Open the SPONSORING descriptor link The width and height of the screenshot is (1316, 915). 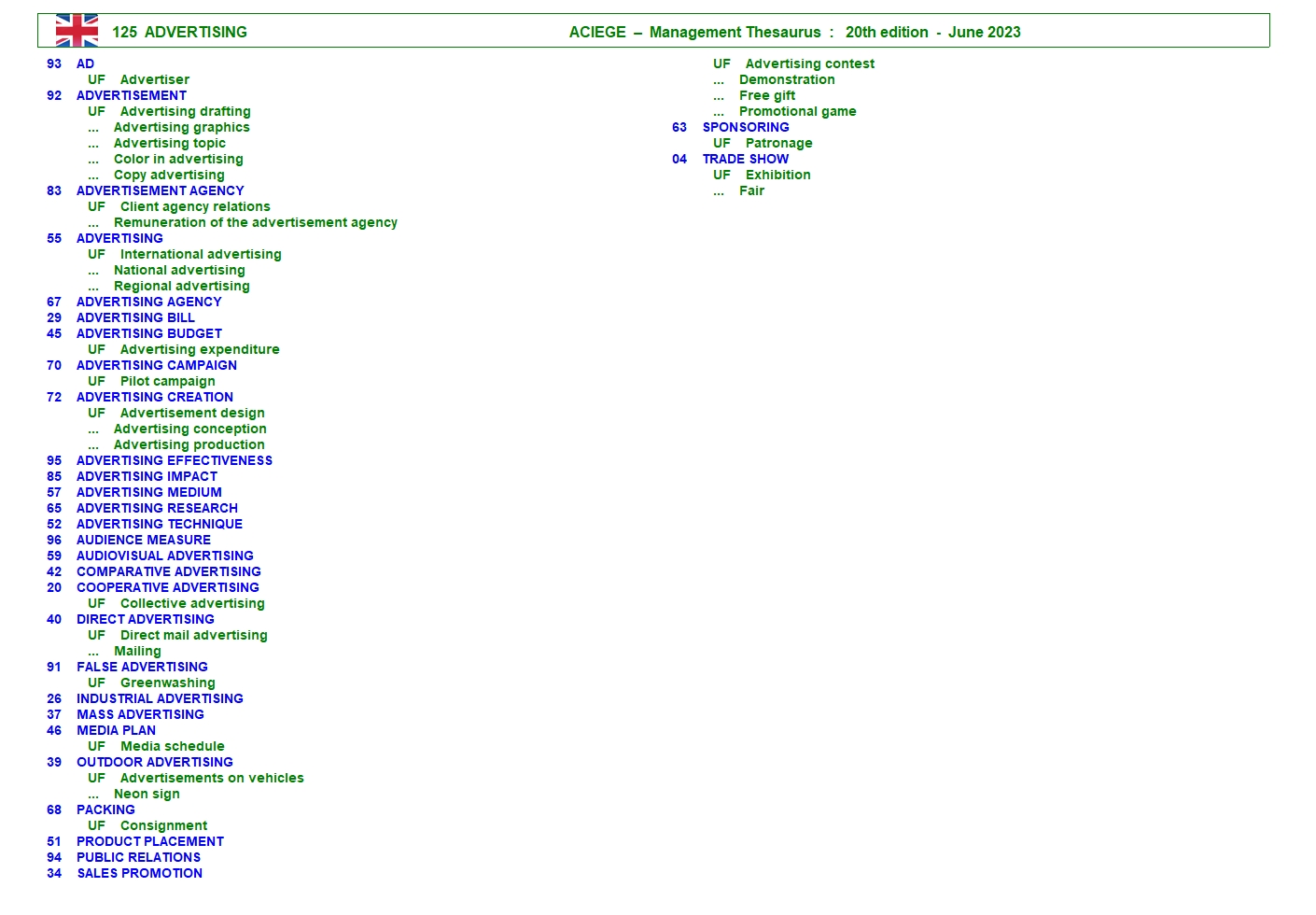tap(745, 127)
